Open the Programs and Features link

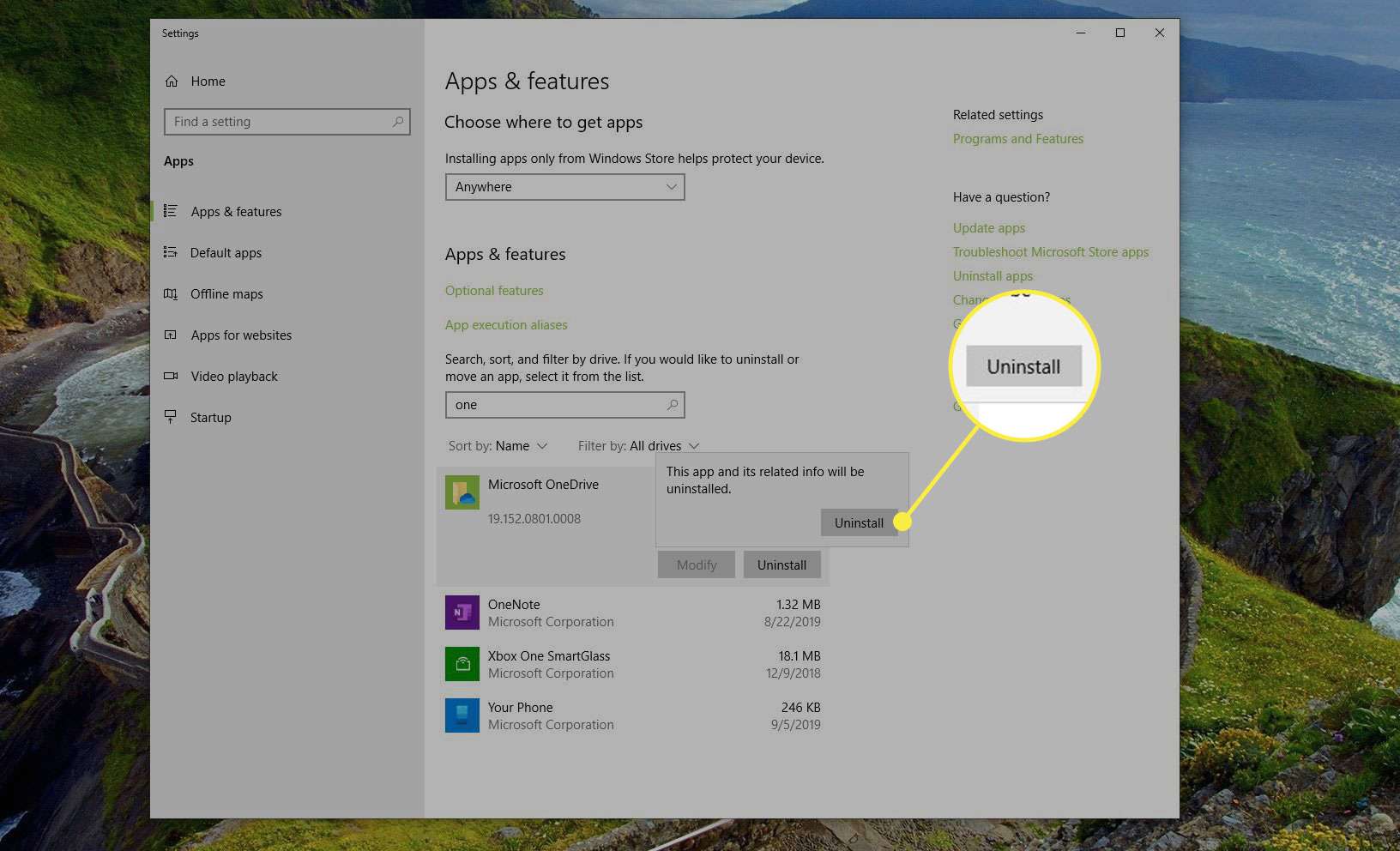click(x=1018, y=139)
